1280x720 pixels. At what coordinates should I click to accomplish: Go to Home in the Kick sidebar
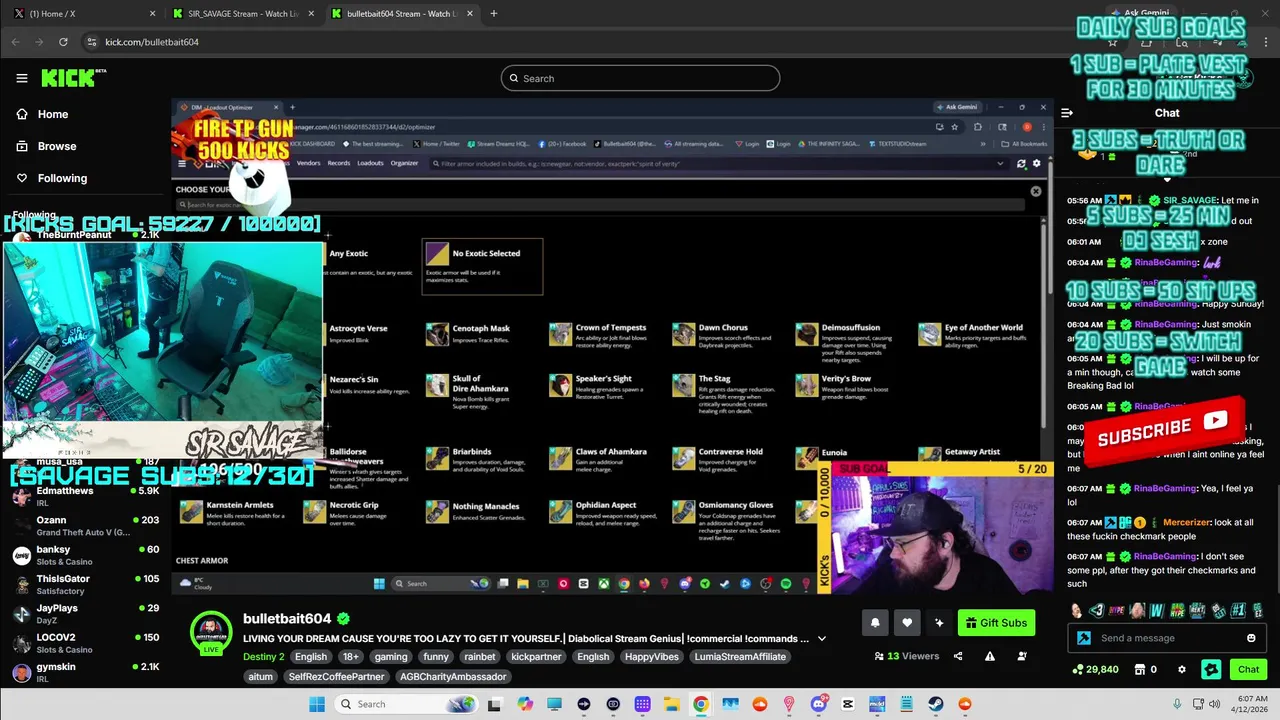point(43,114)
